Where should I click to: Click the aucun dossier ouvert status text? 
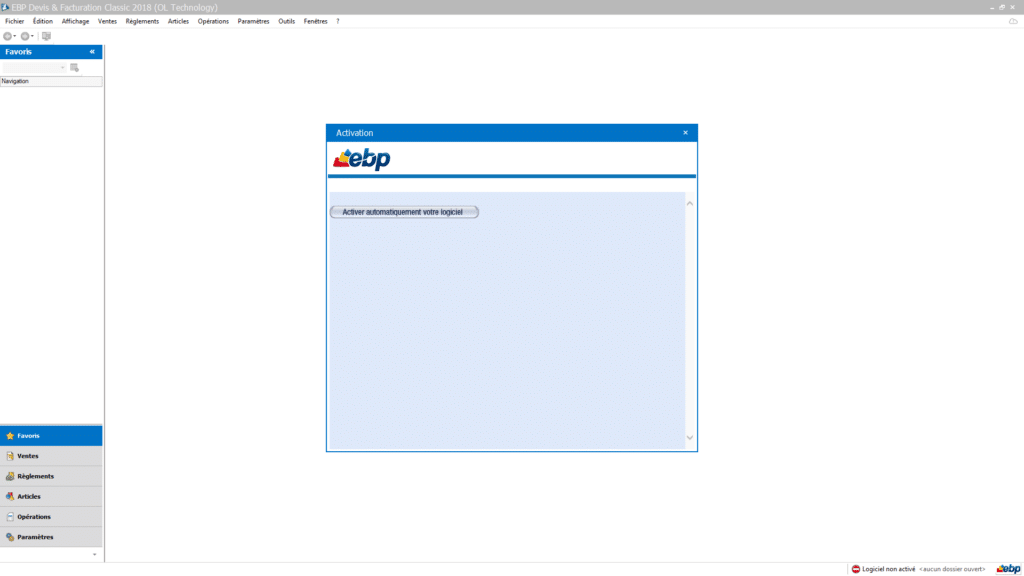(952, 569)
